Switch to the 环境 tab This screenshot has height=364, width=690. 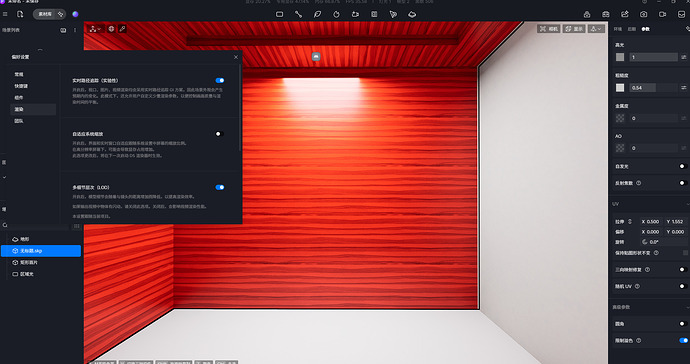(x=618, y=29)
